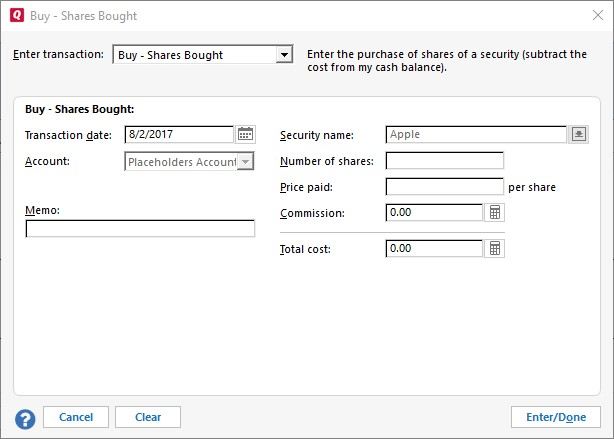614x439 pixels.
Task: Click the Total cost amount field
Action: point(434,248)
